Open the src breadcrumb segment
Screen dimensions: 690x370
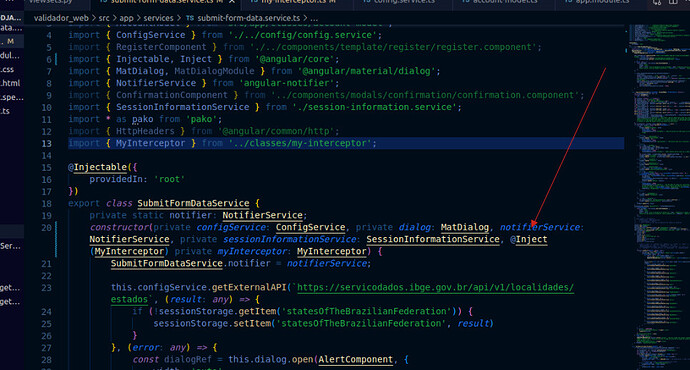click(x=104, y=18)
